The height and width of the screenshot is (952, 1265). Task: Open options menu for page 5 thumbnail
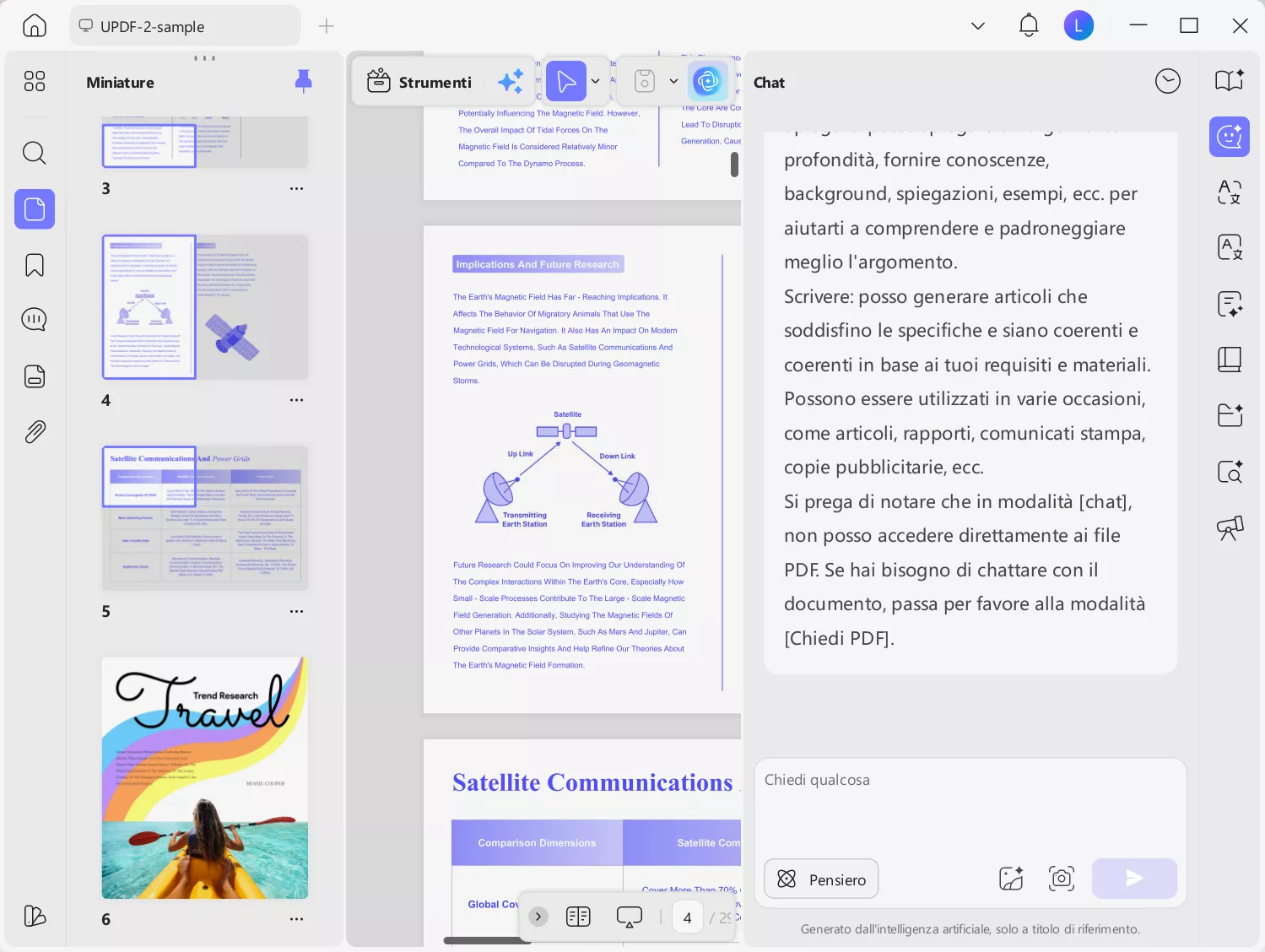[296, 611]
